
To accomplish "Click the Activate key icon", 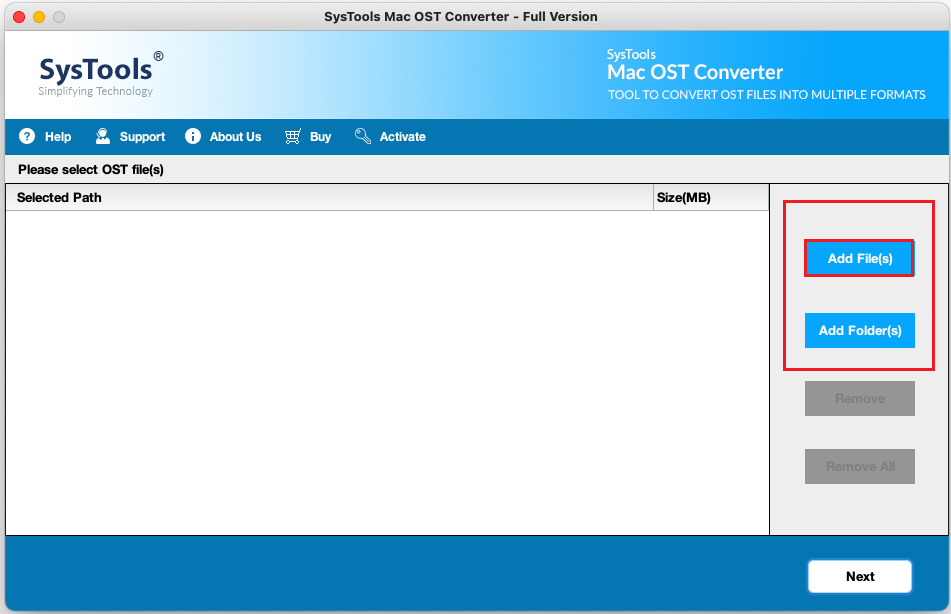I will pos(363,137).
